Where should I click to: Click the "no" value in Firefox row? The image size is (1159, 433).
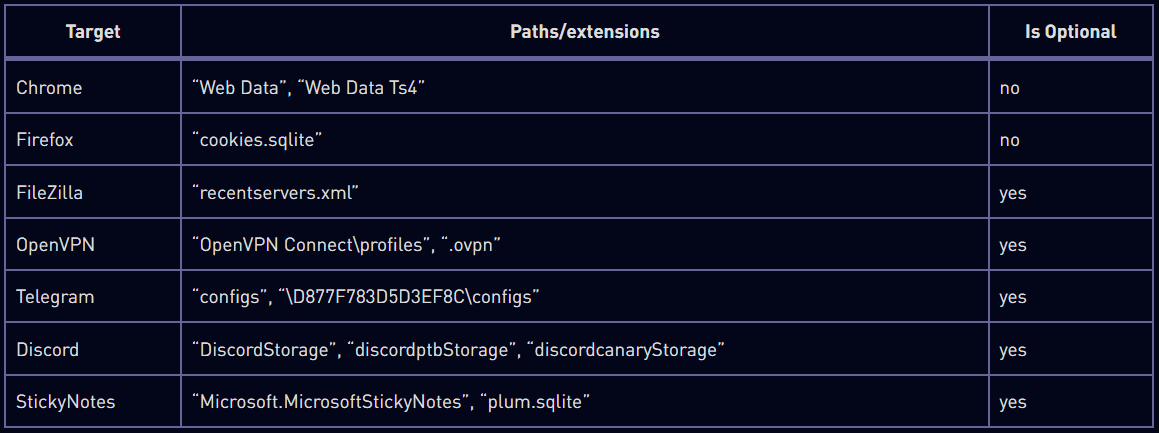[1010, 140]
